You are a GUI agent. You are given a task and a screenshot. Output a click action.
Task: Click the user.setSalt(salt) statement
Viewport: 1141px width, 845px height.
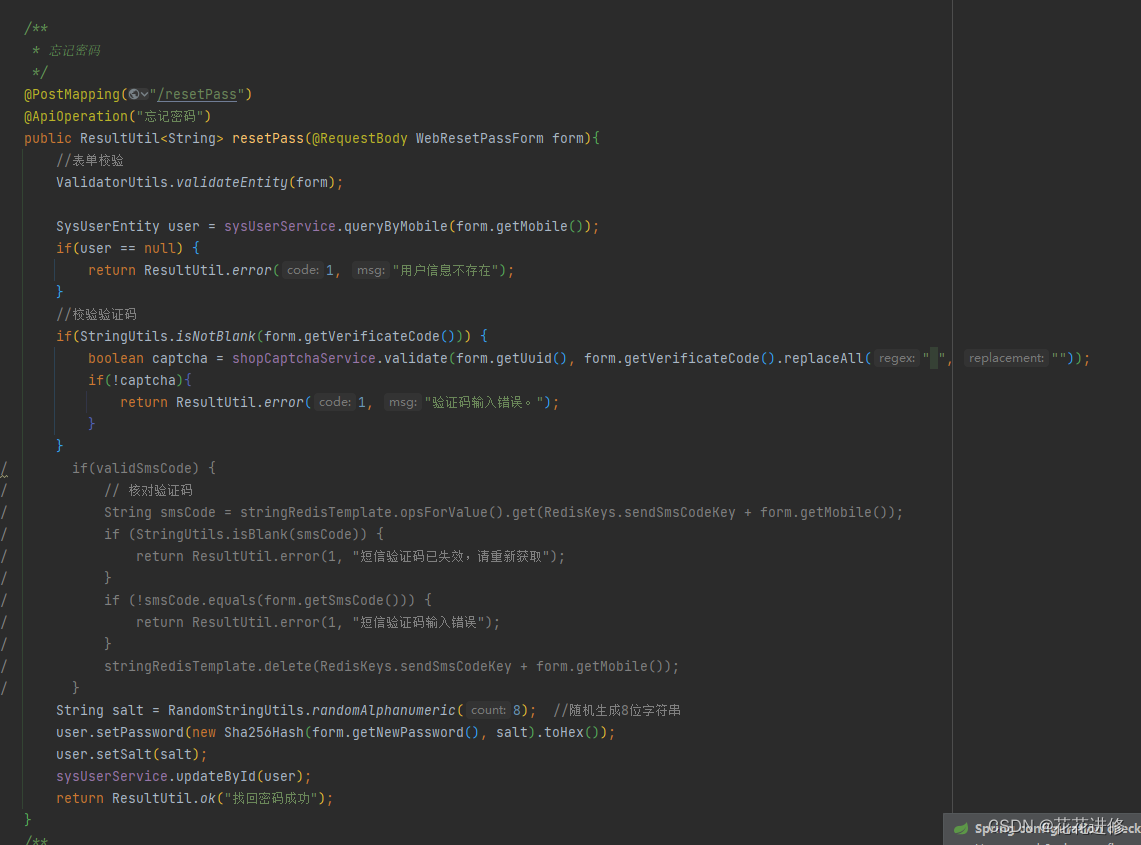click(132, 755)
